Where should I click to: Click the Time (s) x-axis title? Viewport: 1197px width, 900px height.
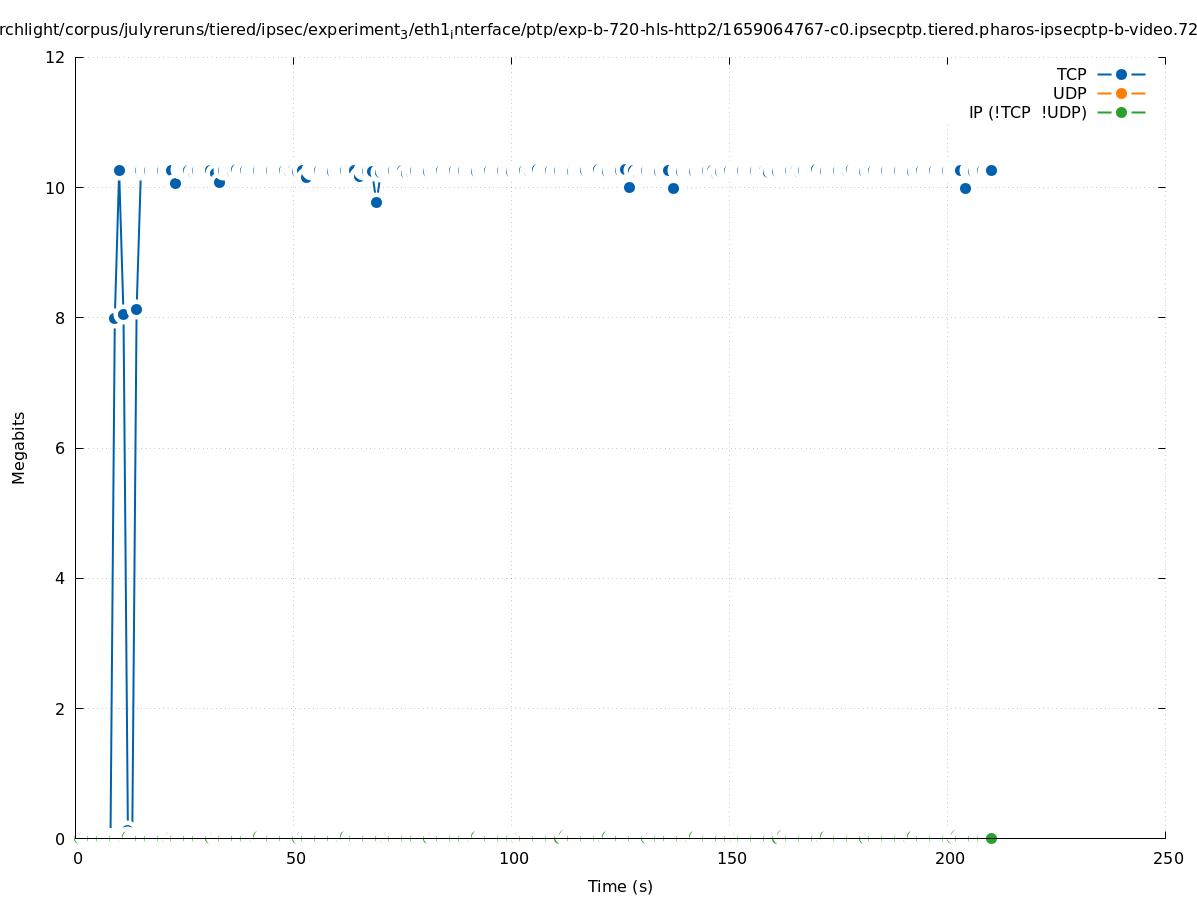620,886
